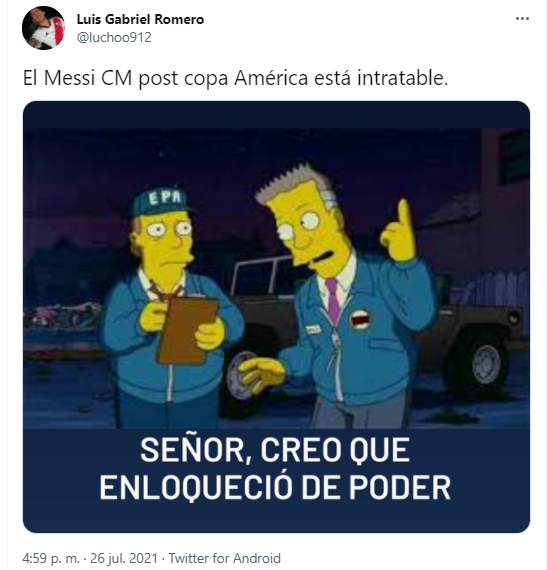Screen dimensions: 547x570
Task: Click the 26 jul. 2021 date
Action: [x=124, y=558]
